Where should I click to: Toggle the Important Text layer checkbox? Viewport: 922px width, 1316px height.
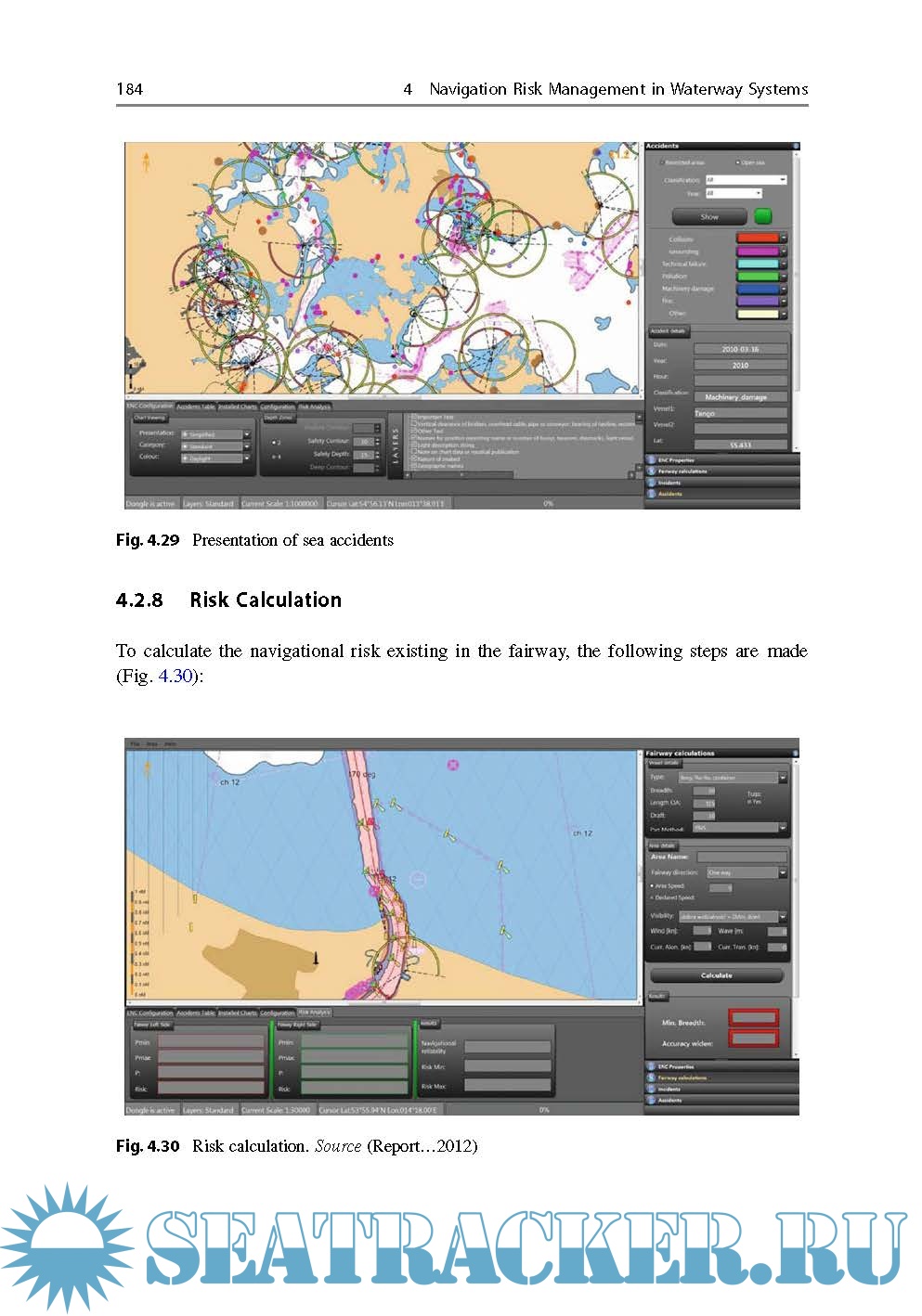pos(414,417)
